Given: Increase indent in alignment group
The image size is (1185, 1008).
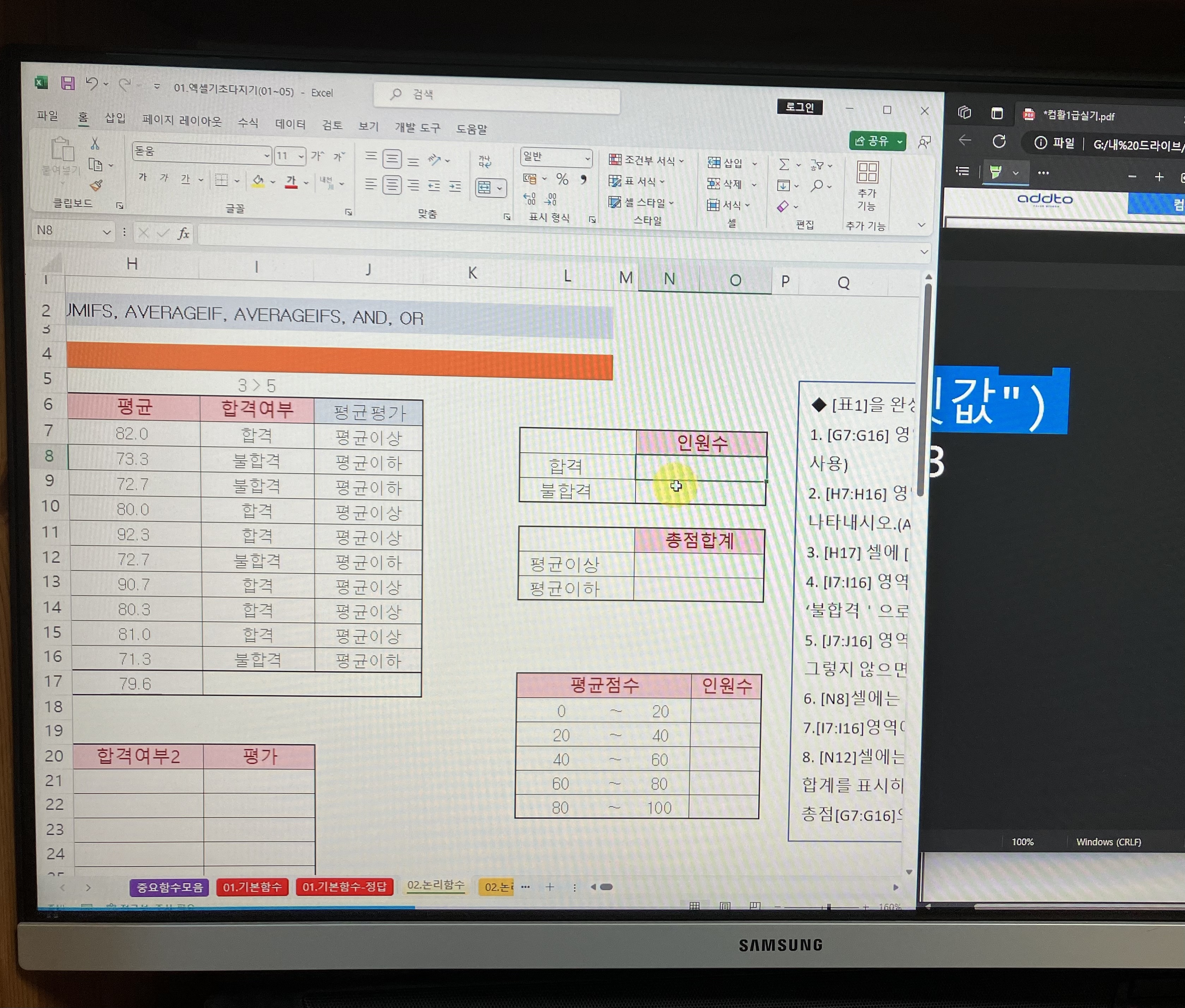Looking at the screenshot, I should pyautogui.click(x=456, y=186).
